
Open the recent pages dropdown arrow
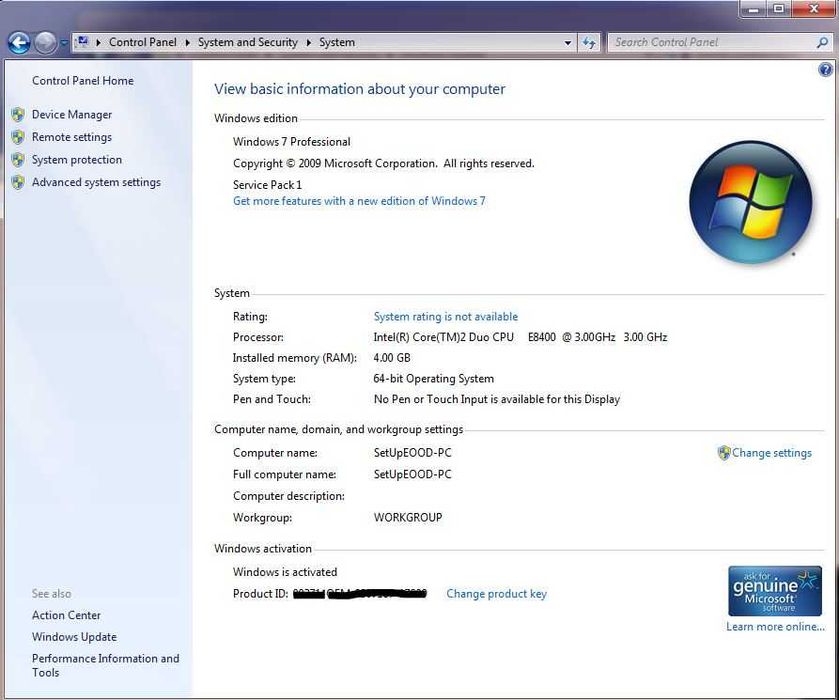pyautogui.click(x=63, y=43)
